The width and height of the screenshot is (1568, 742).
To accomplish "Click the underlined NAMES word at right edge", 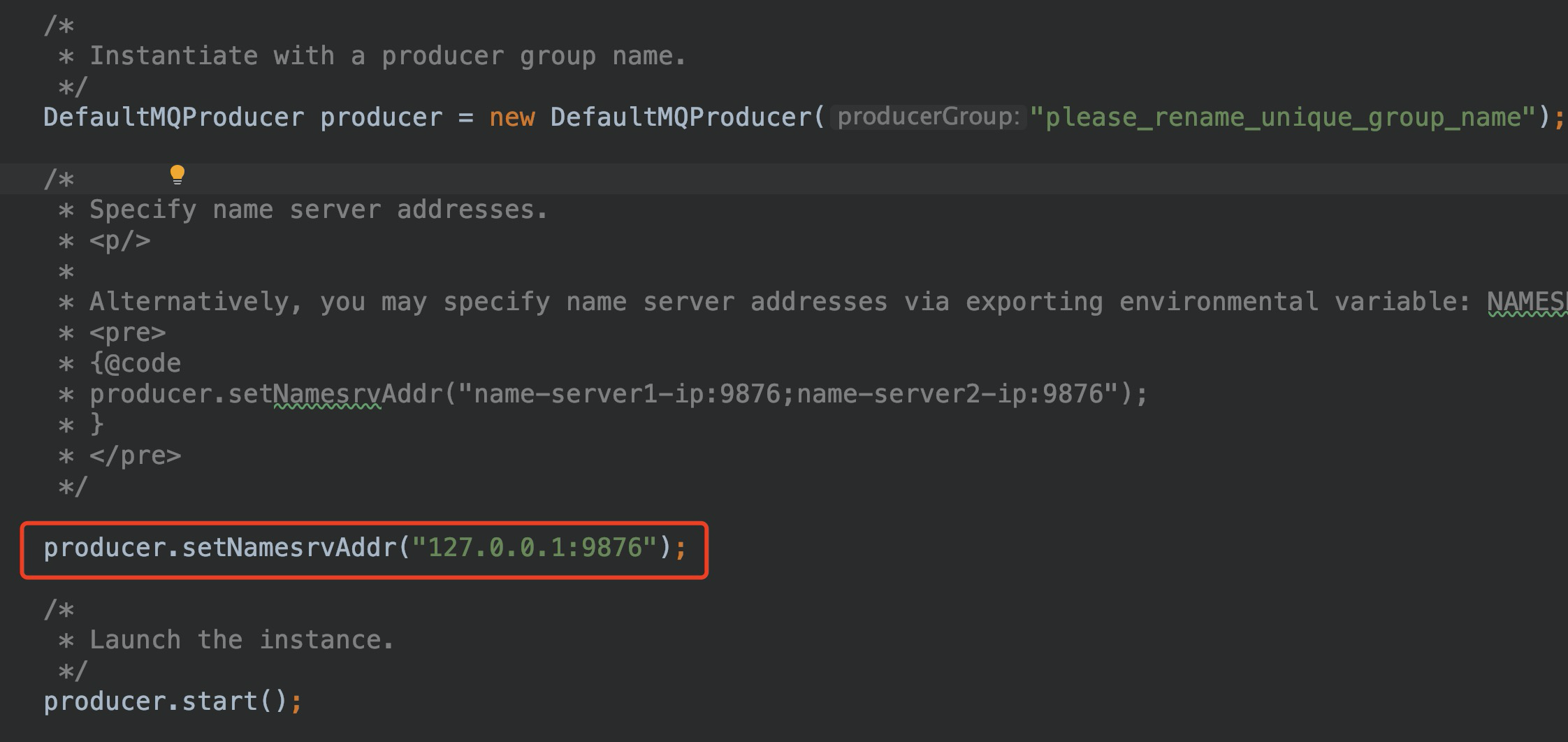I will click(1527, 302).
